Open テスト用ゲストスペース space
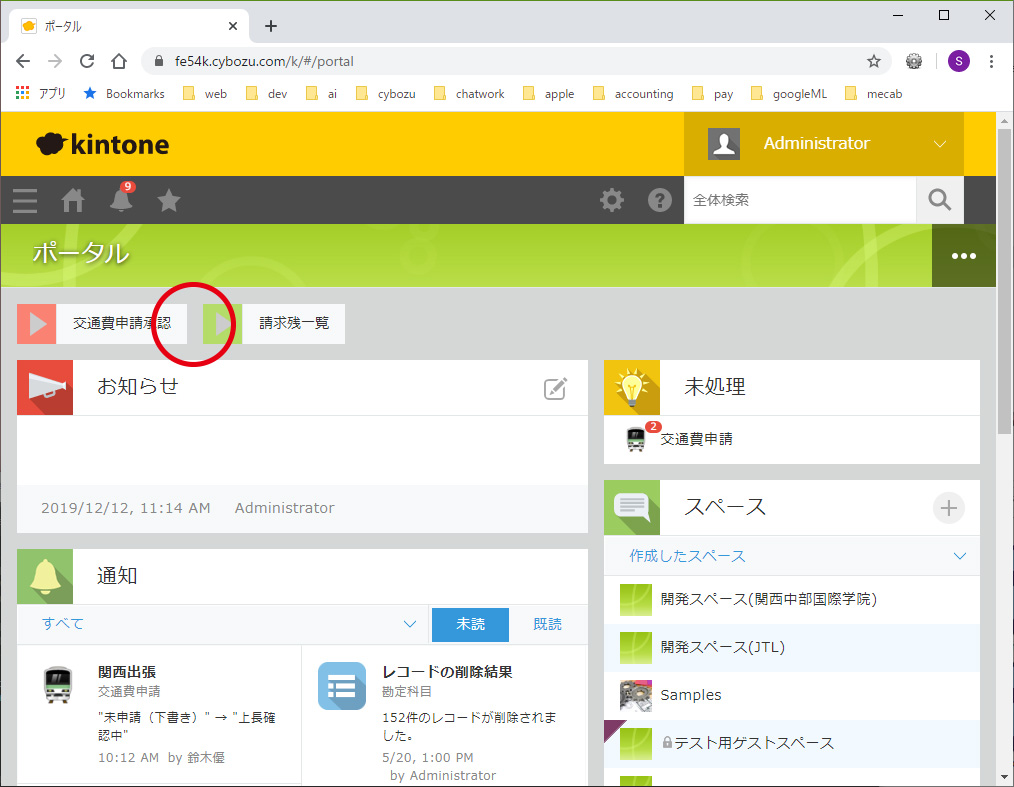The image size is (1014, 787). point(753,743)
